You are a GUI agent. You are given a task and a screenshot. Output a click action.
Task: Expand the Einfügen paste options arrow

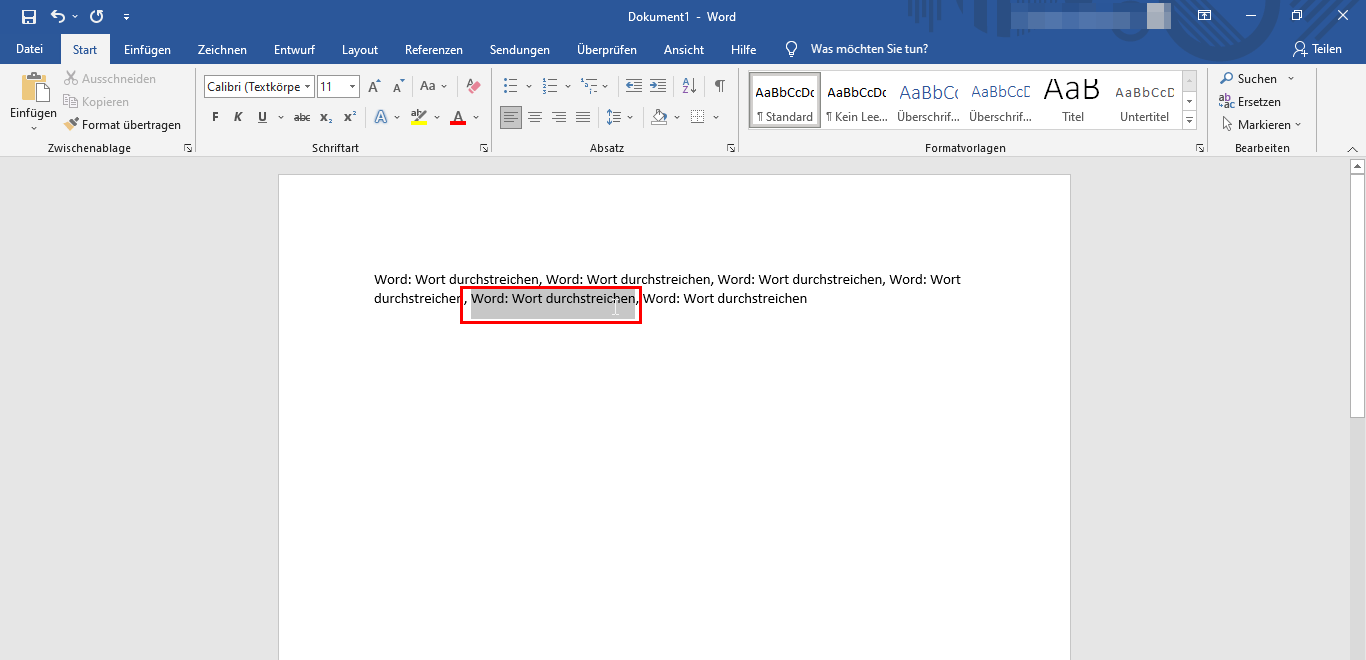tap(33, 128)
